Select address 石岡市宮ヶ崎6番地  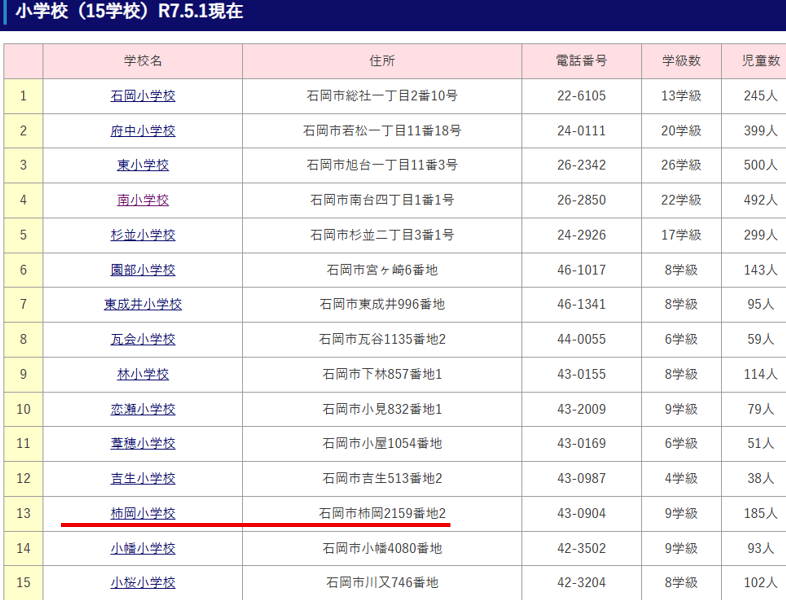point(382,270)
